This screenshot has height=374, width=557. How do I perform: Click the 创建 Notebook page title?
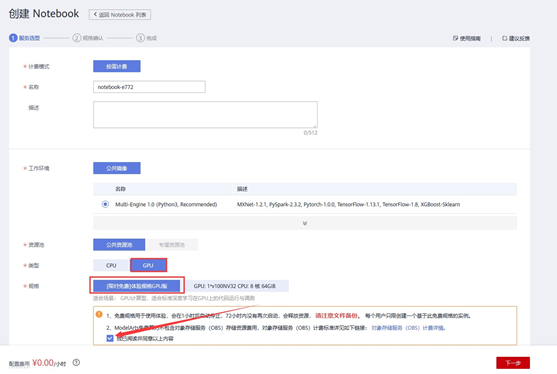click(44, 13)
